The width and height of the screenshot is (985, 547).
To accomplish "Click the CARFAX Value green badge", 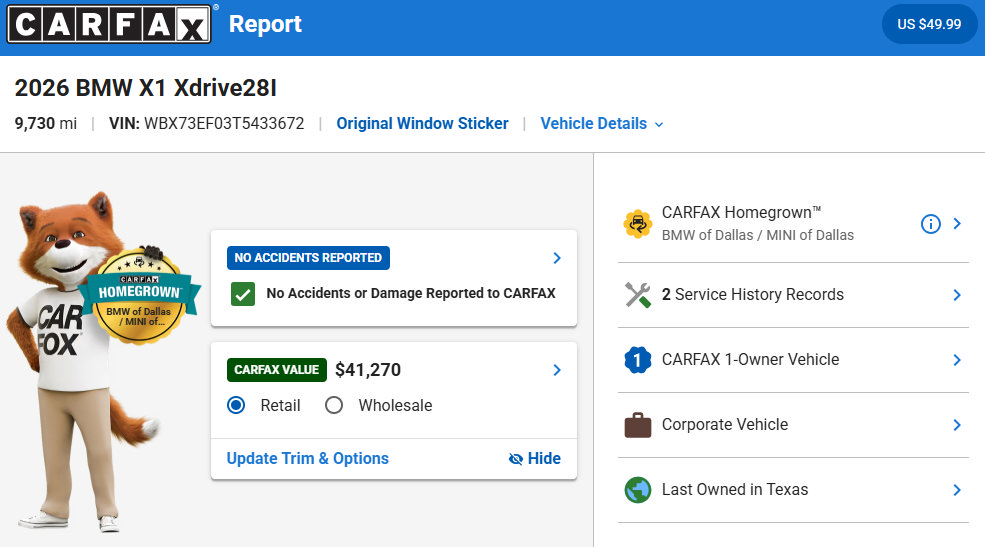I will click(276, 370).
